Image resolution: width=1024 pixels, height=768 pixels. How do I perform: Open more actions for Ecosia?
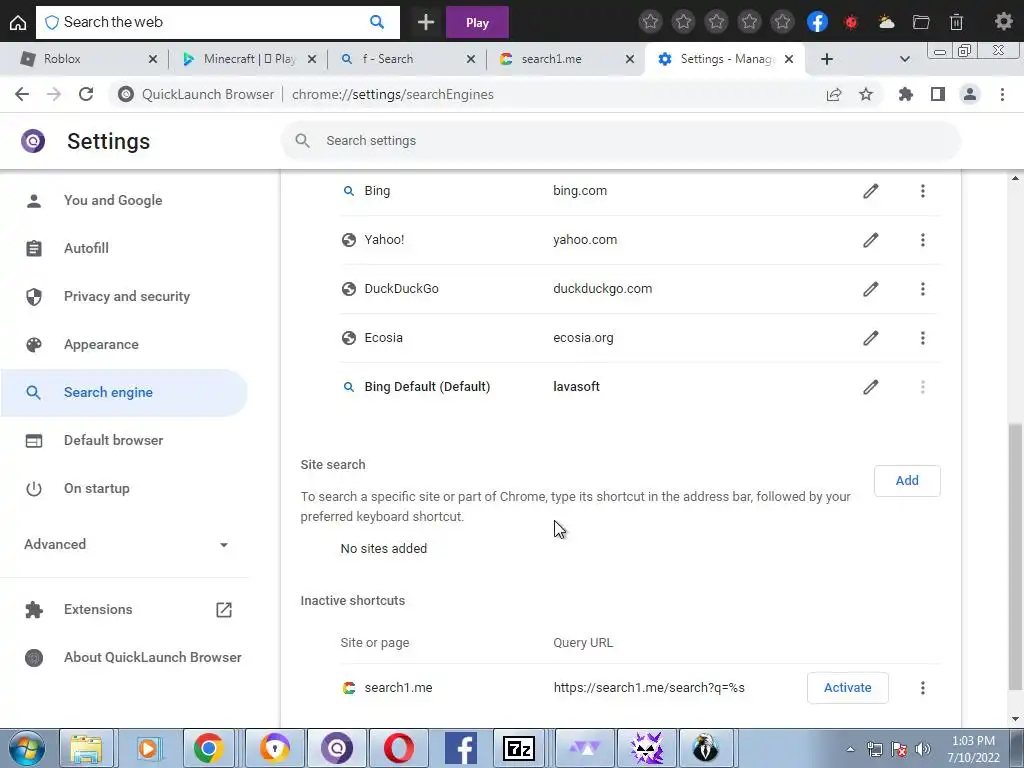pyautogui.click(x=923, y=338)
